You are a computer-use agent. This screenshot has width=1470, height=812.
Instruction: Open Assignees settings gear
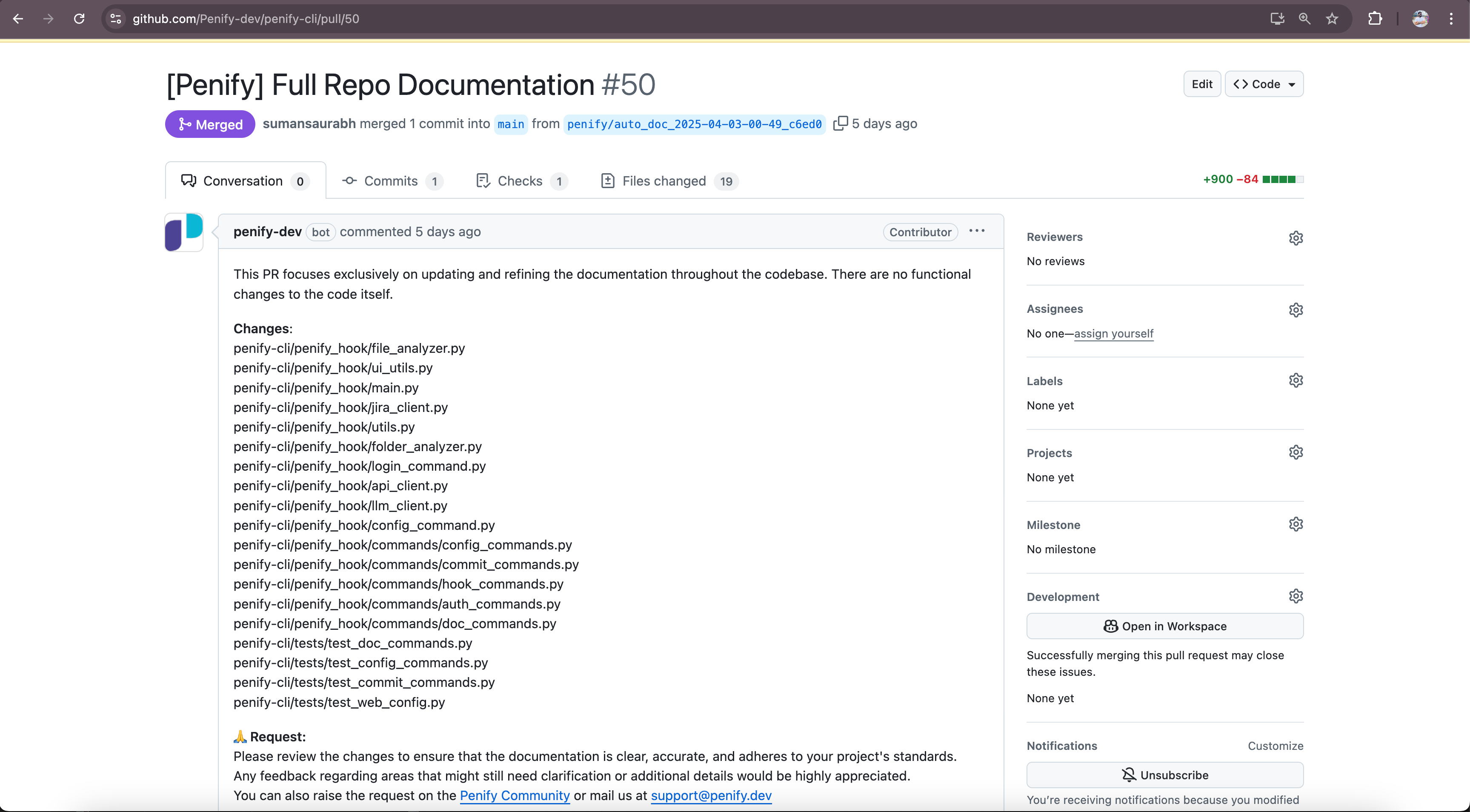(1296, 310)
